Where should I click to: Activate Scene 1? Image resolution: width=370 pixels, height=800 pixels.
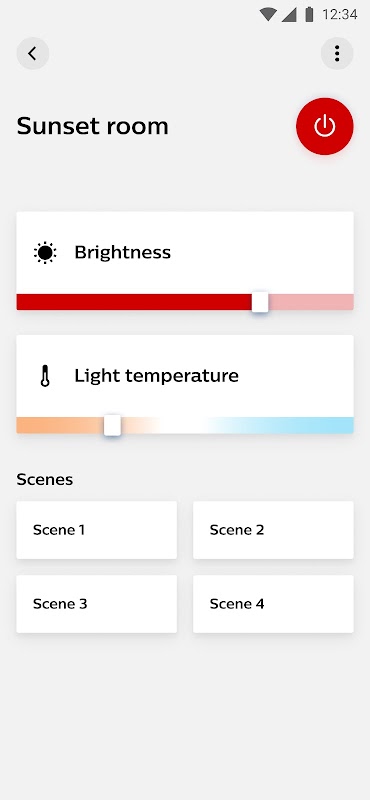point(96,530)
